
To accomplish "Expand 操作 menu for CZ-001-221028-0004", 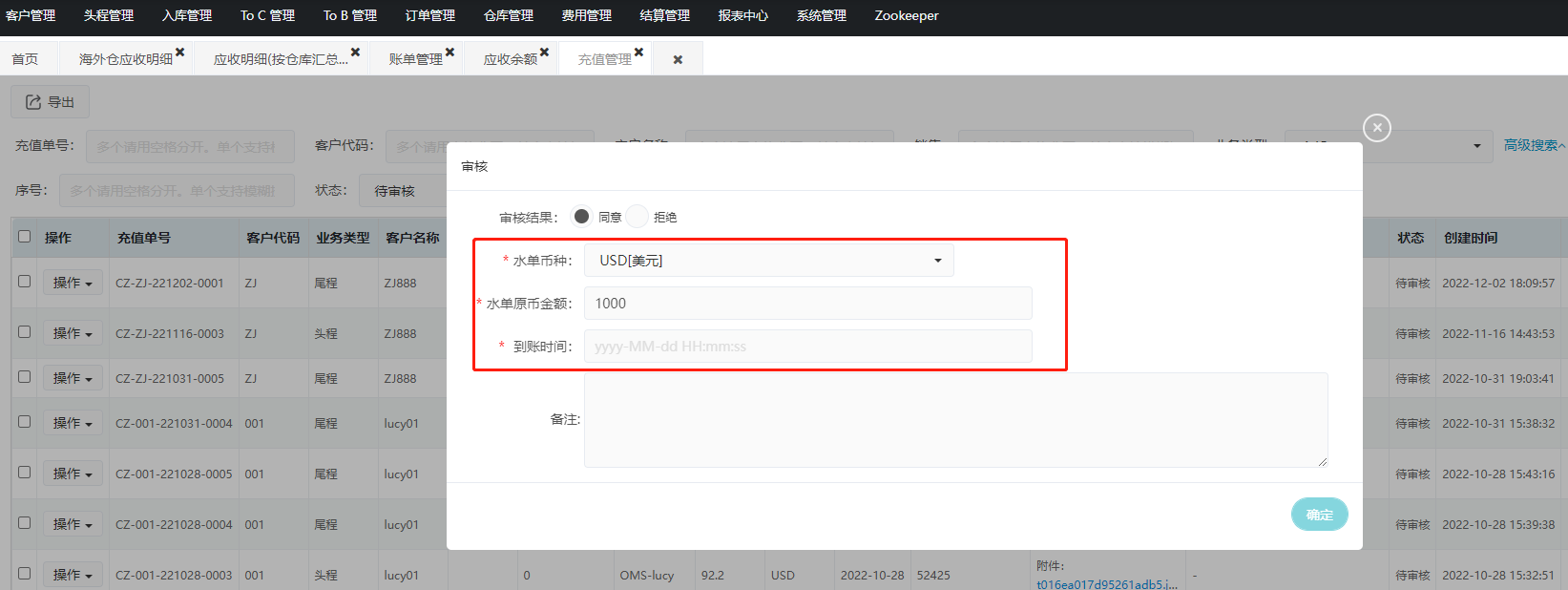I will (73, 524).
